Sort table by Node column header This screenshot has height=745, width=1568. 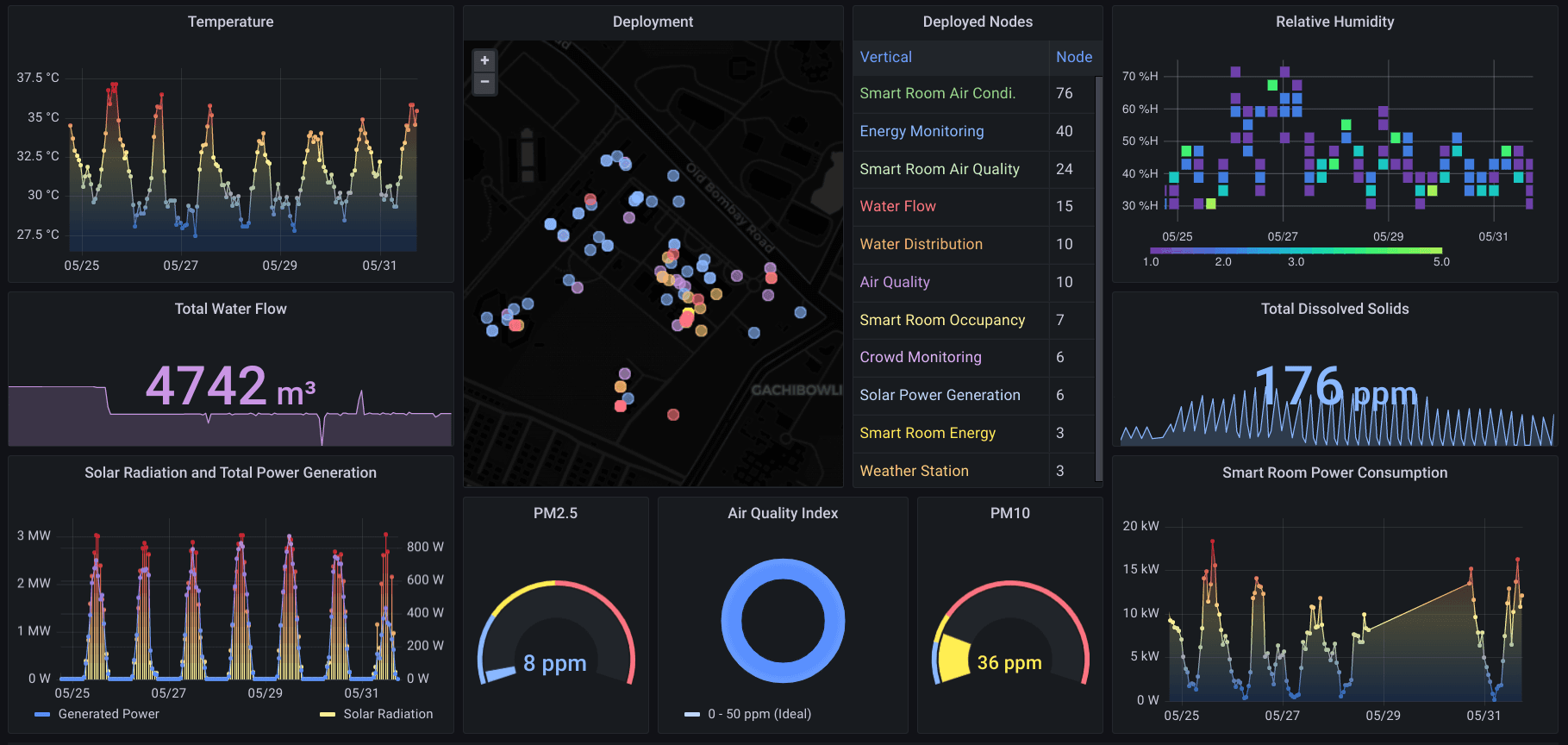point(1074,57)
